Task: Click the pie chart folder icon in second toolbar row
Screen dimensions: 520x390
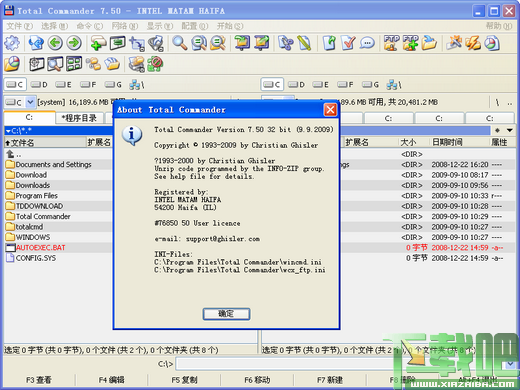Action: [12, 64]
